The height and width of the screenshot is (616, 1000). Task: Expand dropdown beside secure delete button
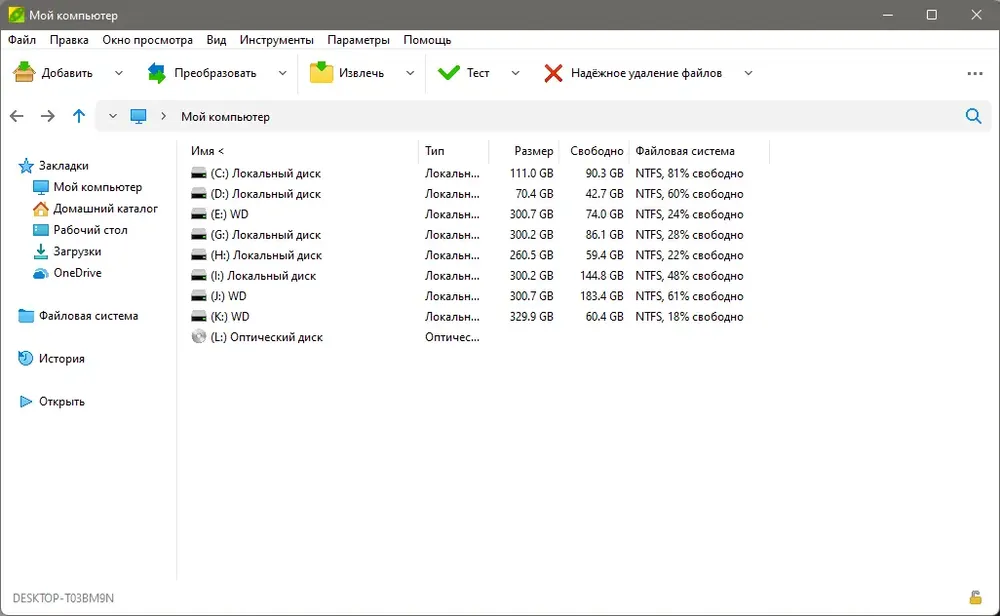pos(748,73)
